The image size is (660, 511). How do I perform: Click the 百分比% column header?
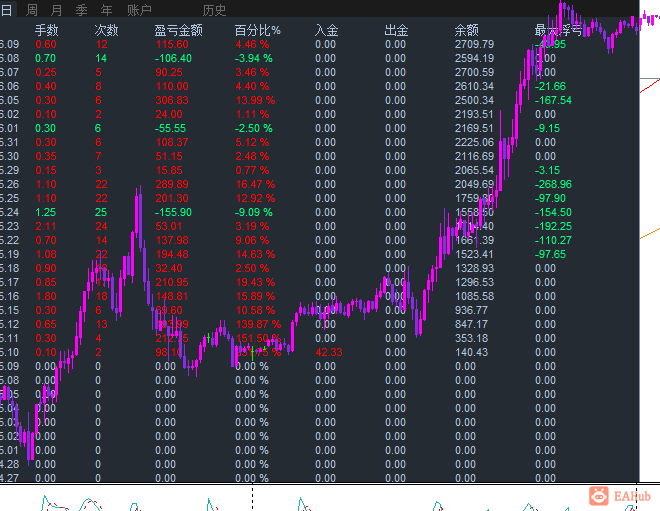pos(258,30)
